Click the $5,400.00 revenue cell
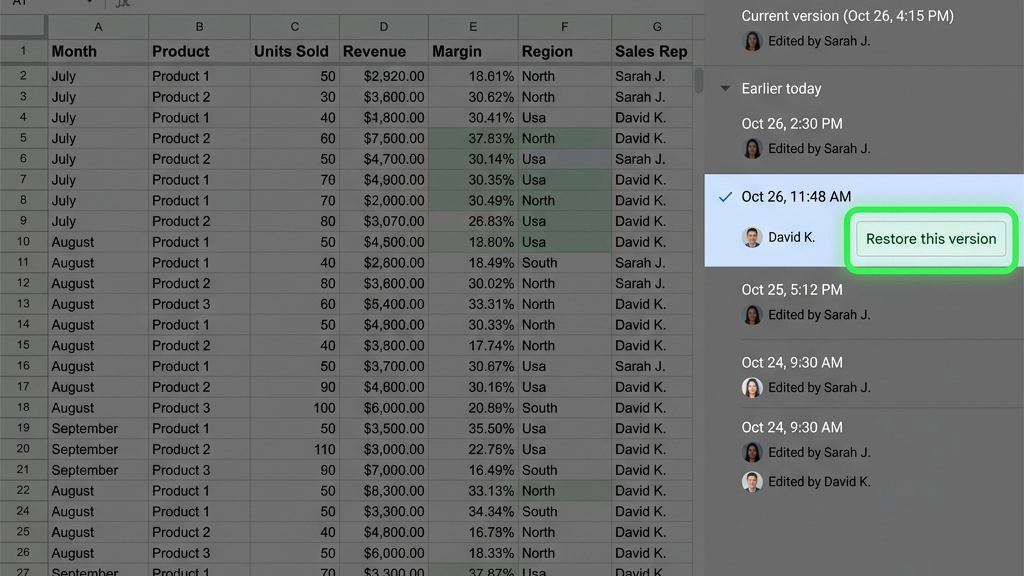 click(384, 304)
